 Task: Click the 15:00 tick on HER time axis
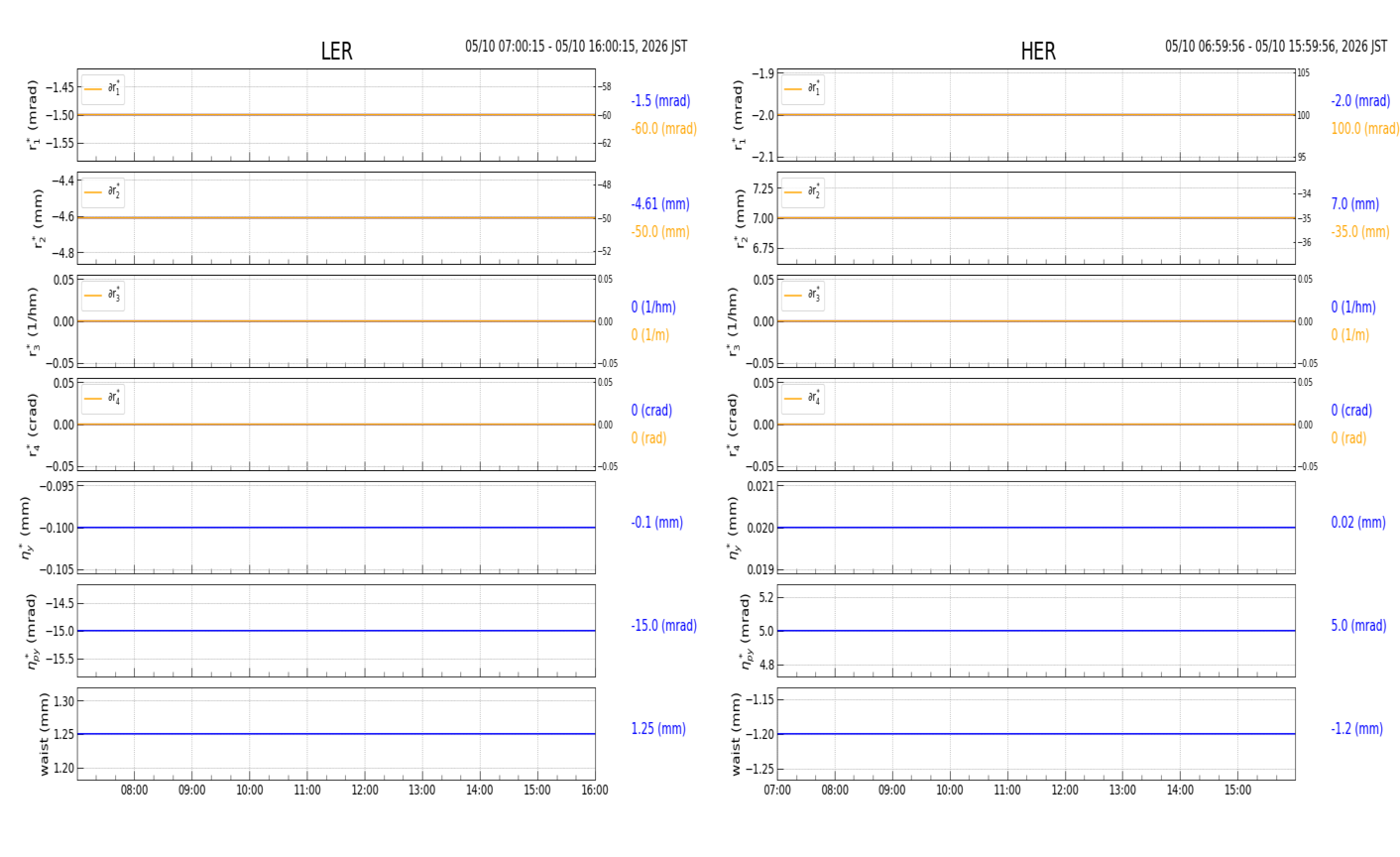pos(1237,791)
